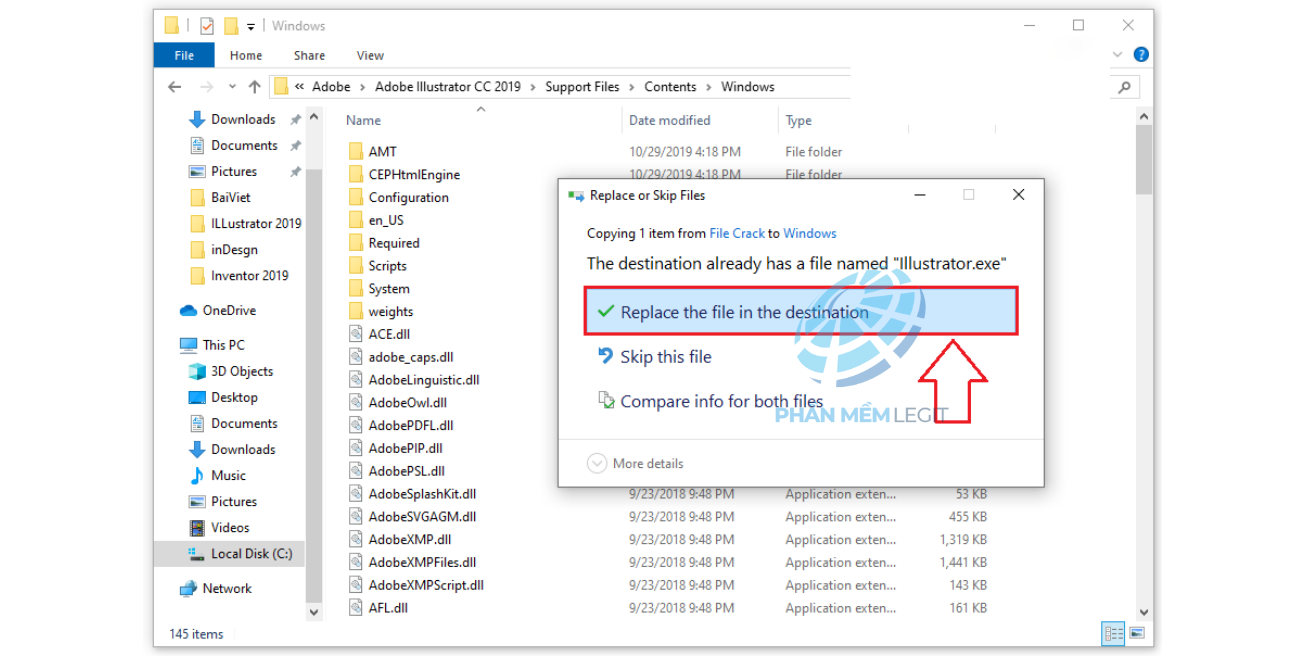This screenshot has height=656, width=1305.
Task: Select Adobe in the address breadcrumb
Action: point(331,87)
